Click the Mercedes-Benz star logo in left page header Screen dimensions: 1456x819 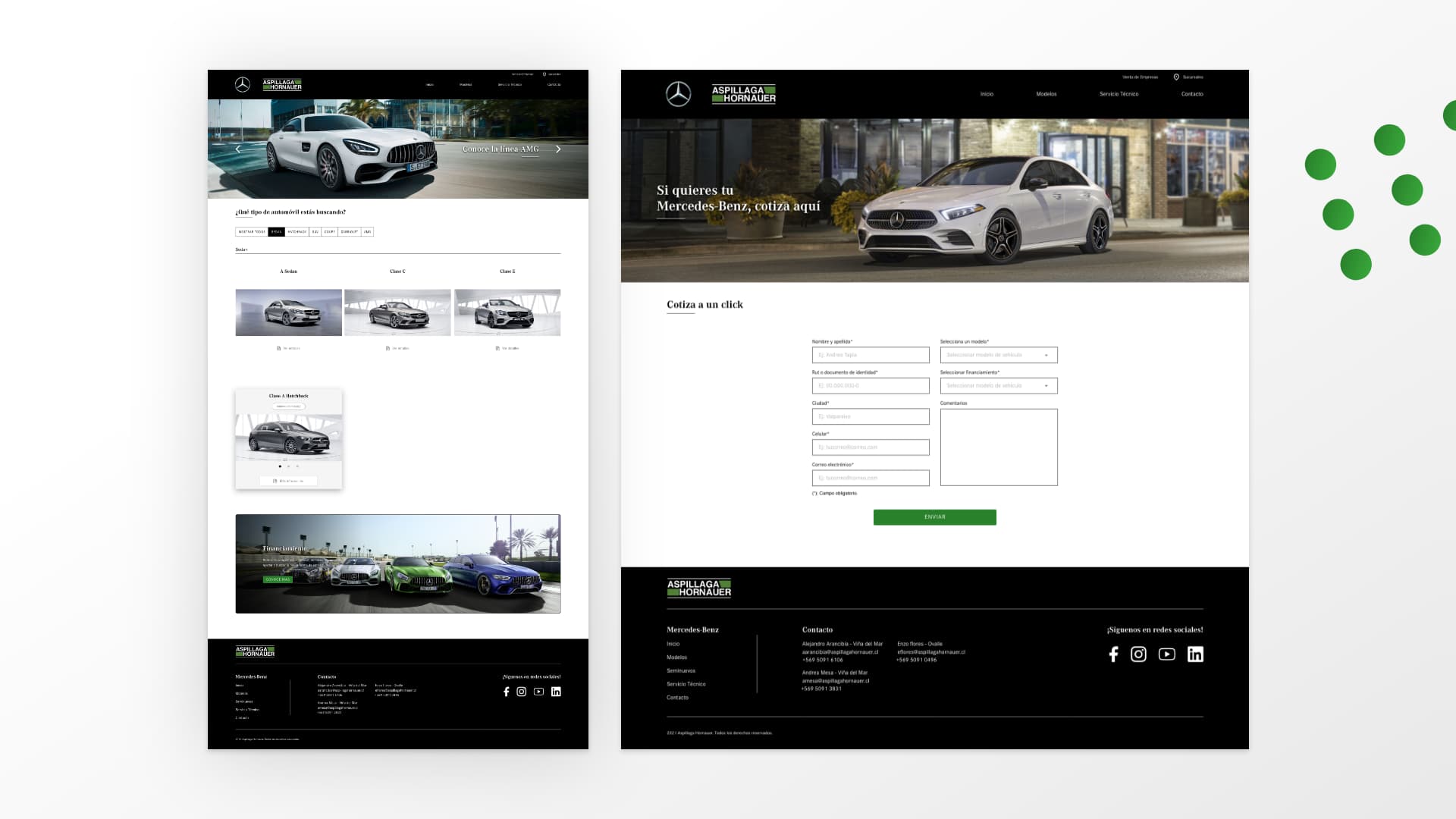(243, 85)
